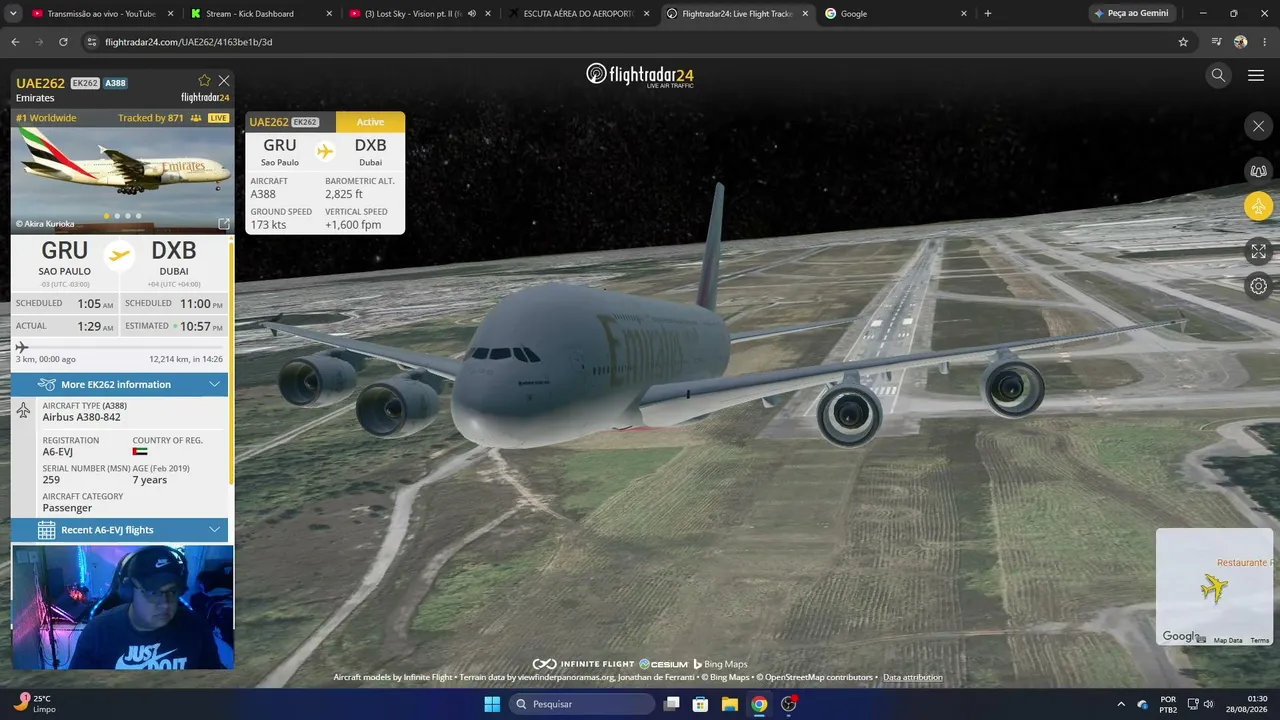This screenshot has height=720, width=1280.
Task: Open Flightradar24 search
Action: (x=1218, y=75)
